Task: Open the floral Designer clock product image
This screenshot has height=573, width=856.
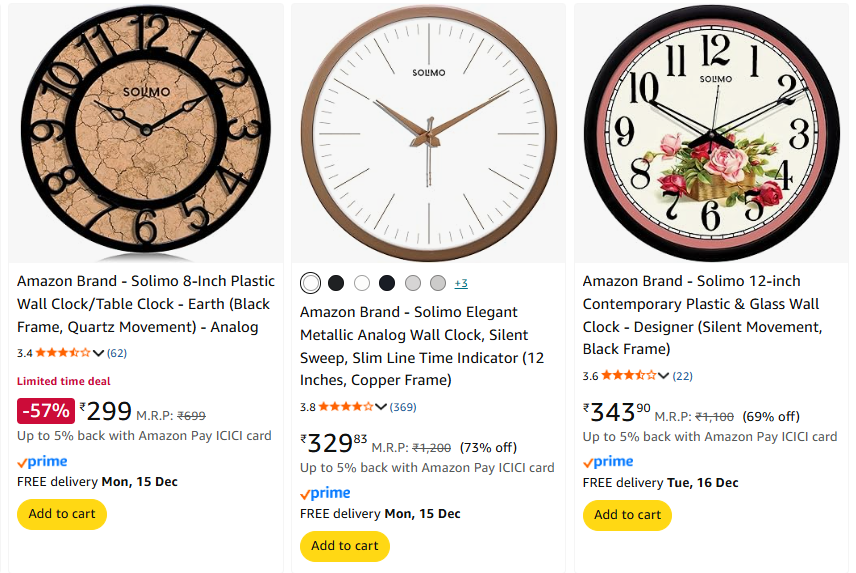Action: 714,133
